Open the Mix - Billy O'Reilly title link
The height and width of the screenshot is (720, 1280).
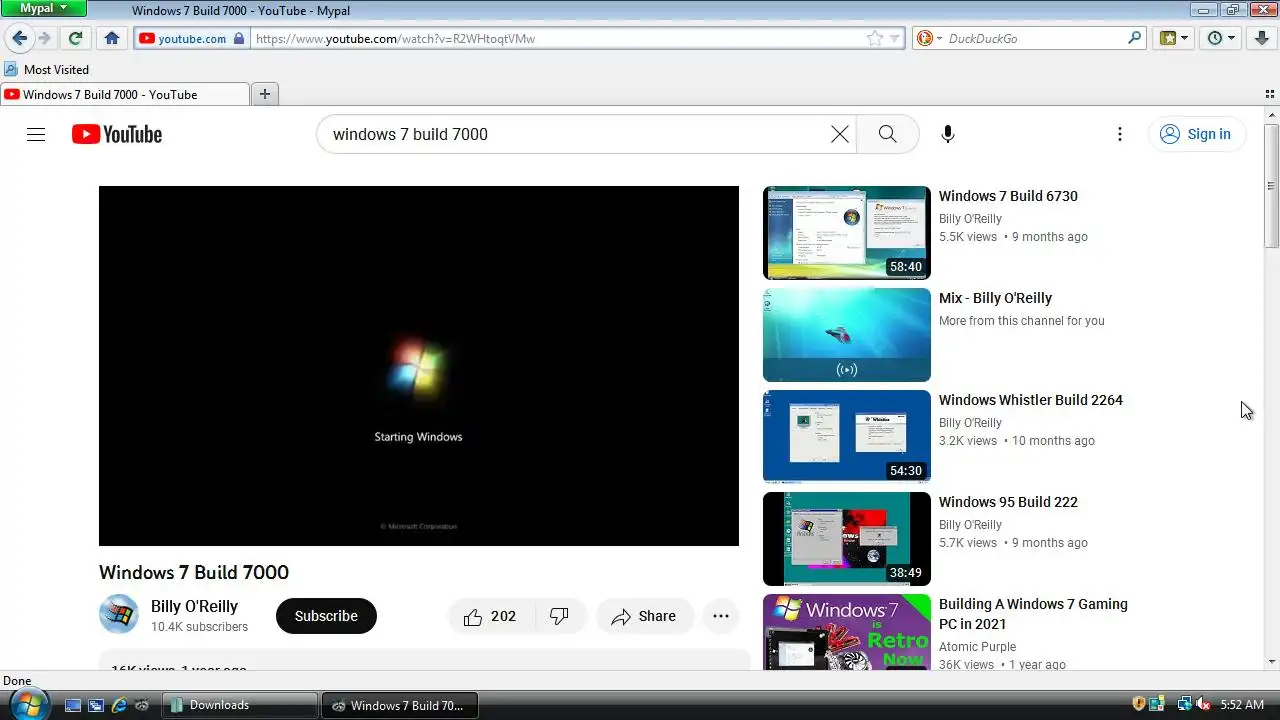995,298
